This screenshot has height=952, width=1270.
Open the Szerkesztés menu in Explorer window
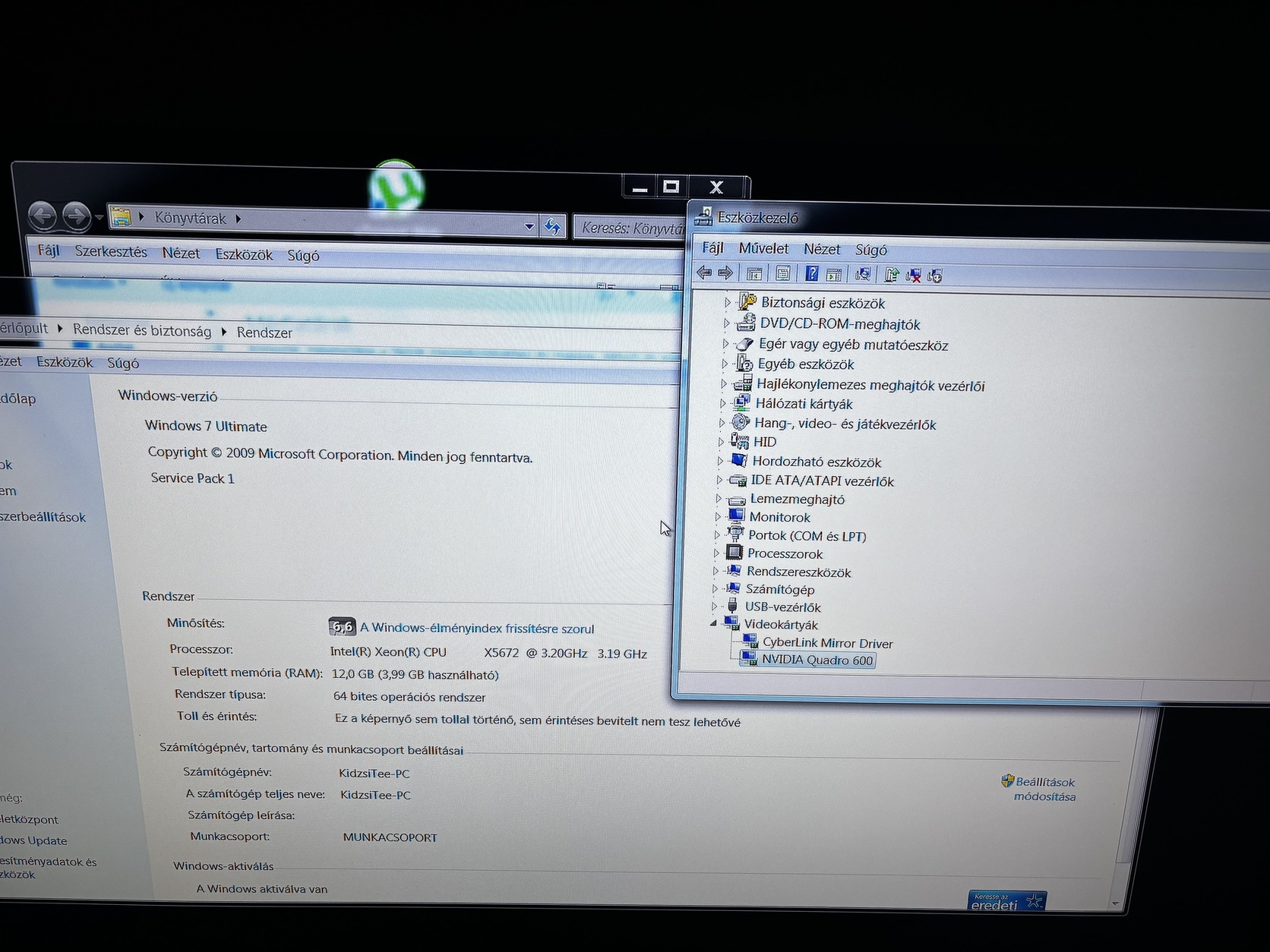coord(111,251)
